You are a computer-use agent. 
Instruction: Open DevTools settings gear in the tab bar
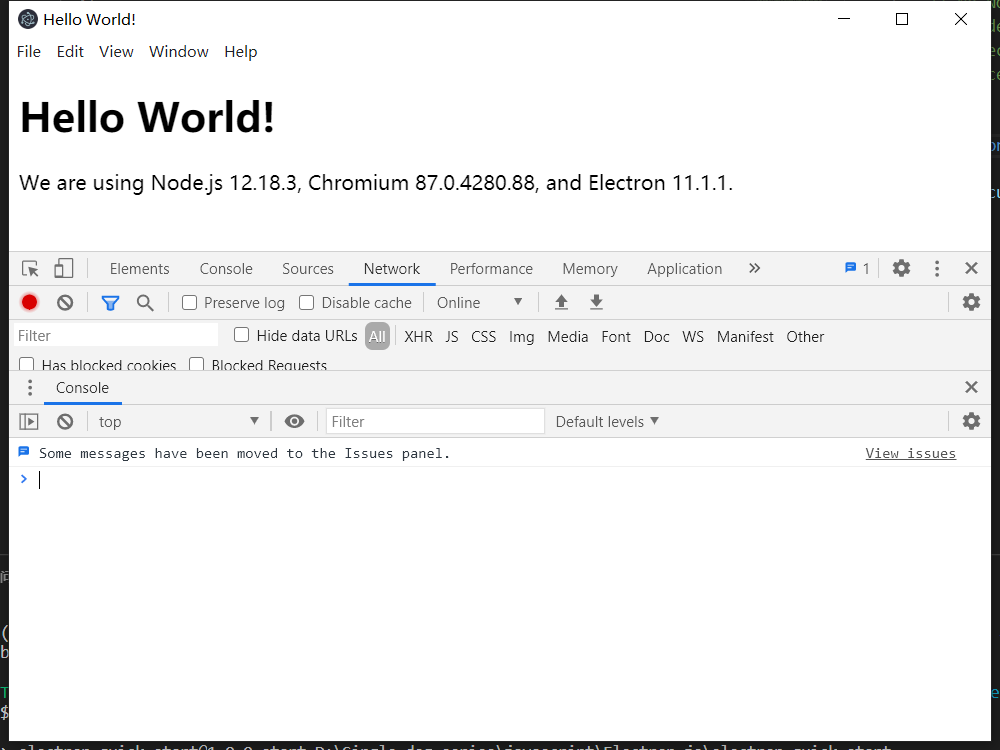click(901, 268)
